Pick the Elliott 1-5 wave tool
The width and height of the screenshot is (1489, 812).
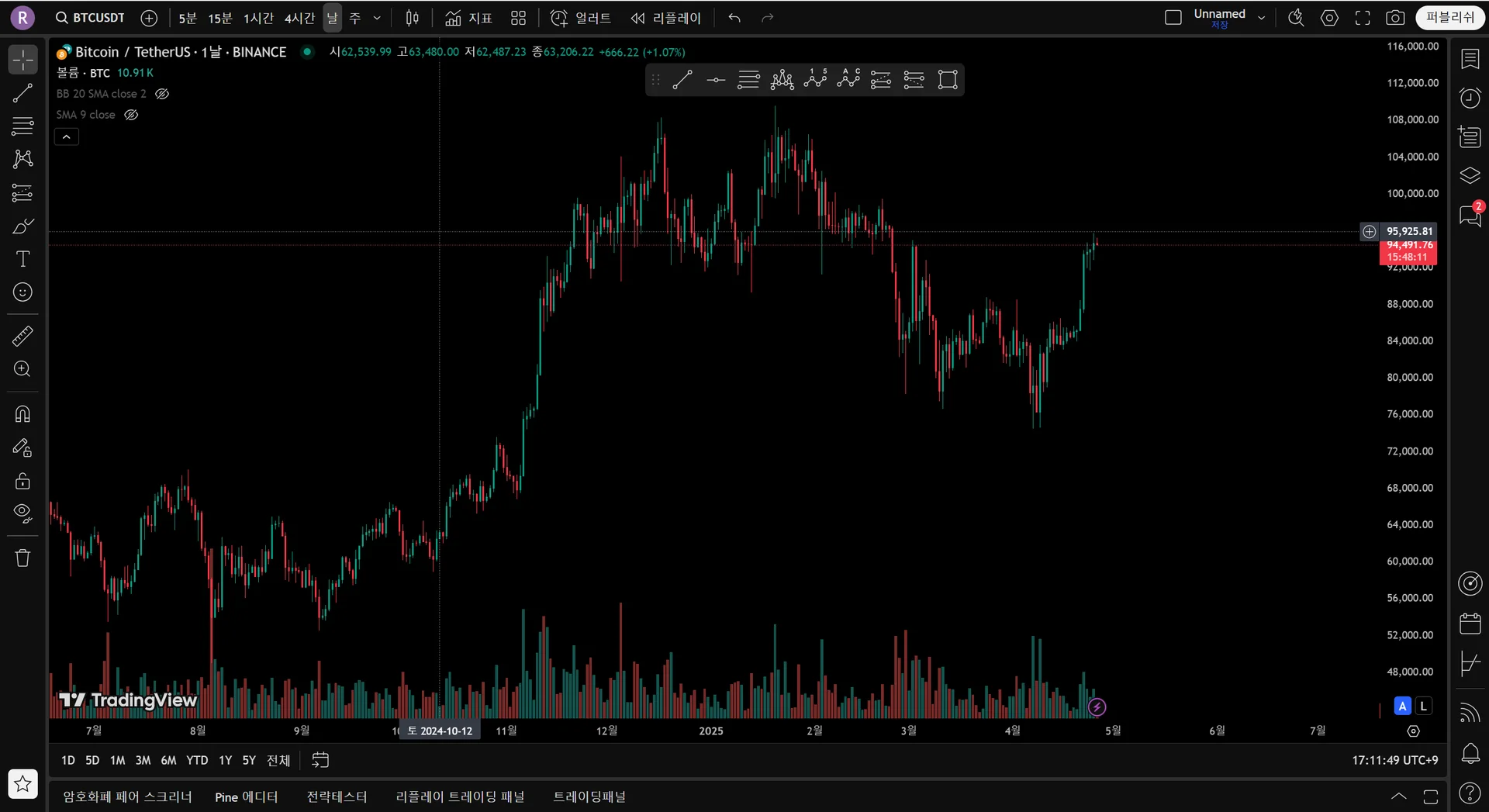pyautogui.click(x=815, y=80)
